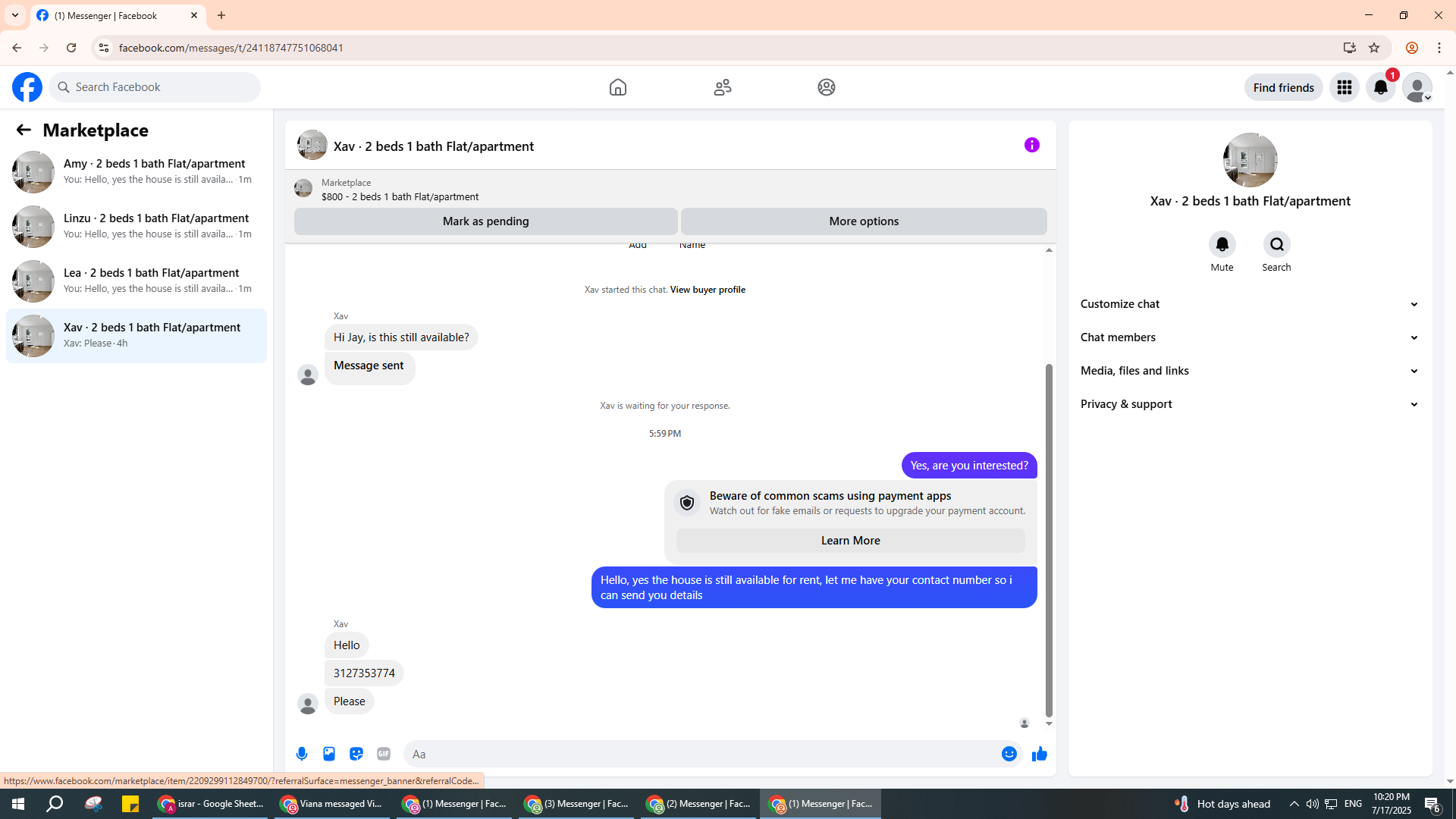Expand Privacy & support section
The image size is (1456, 819).
[x=1250, y=404]
